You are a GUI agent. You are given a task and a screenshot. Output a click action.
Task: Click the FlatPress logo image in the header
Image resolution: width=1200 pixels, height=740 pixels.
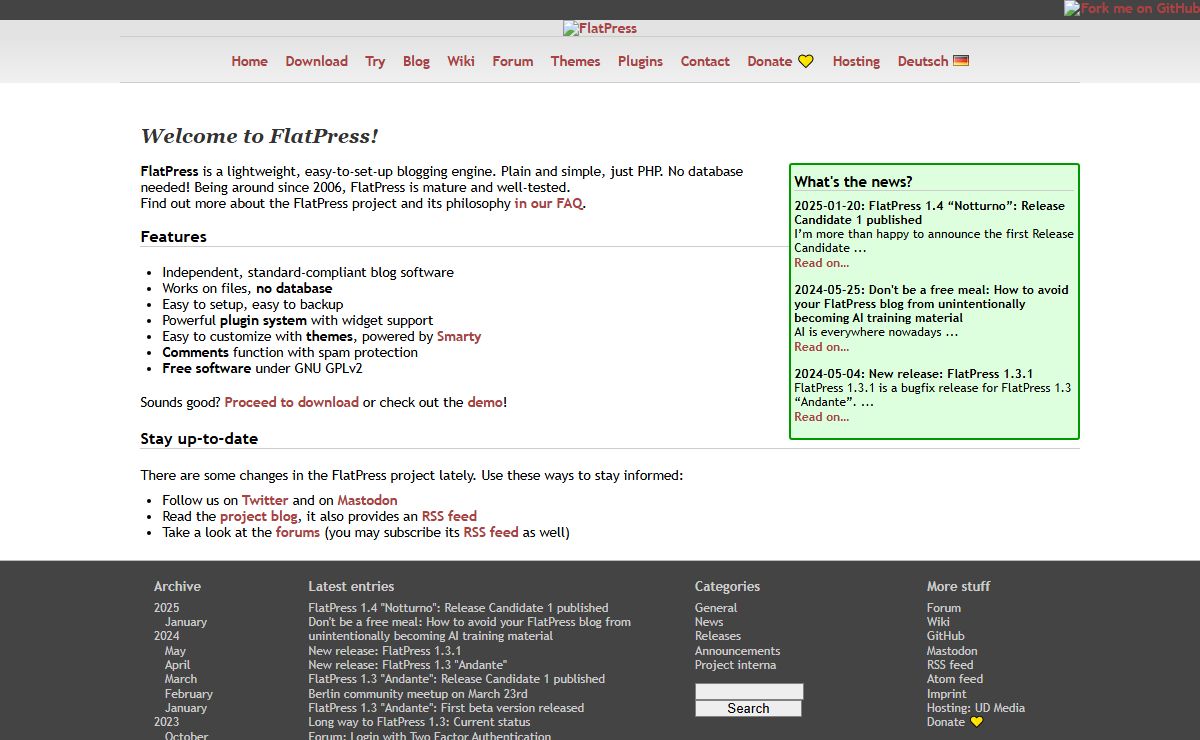pyautogui.click(x=600, y=28)
